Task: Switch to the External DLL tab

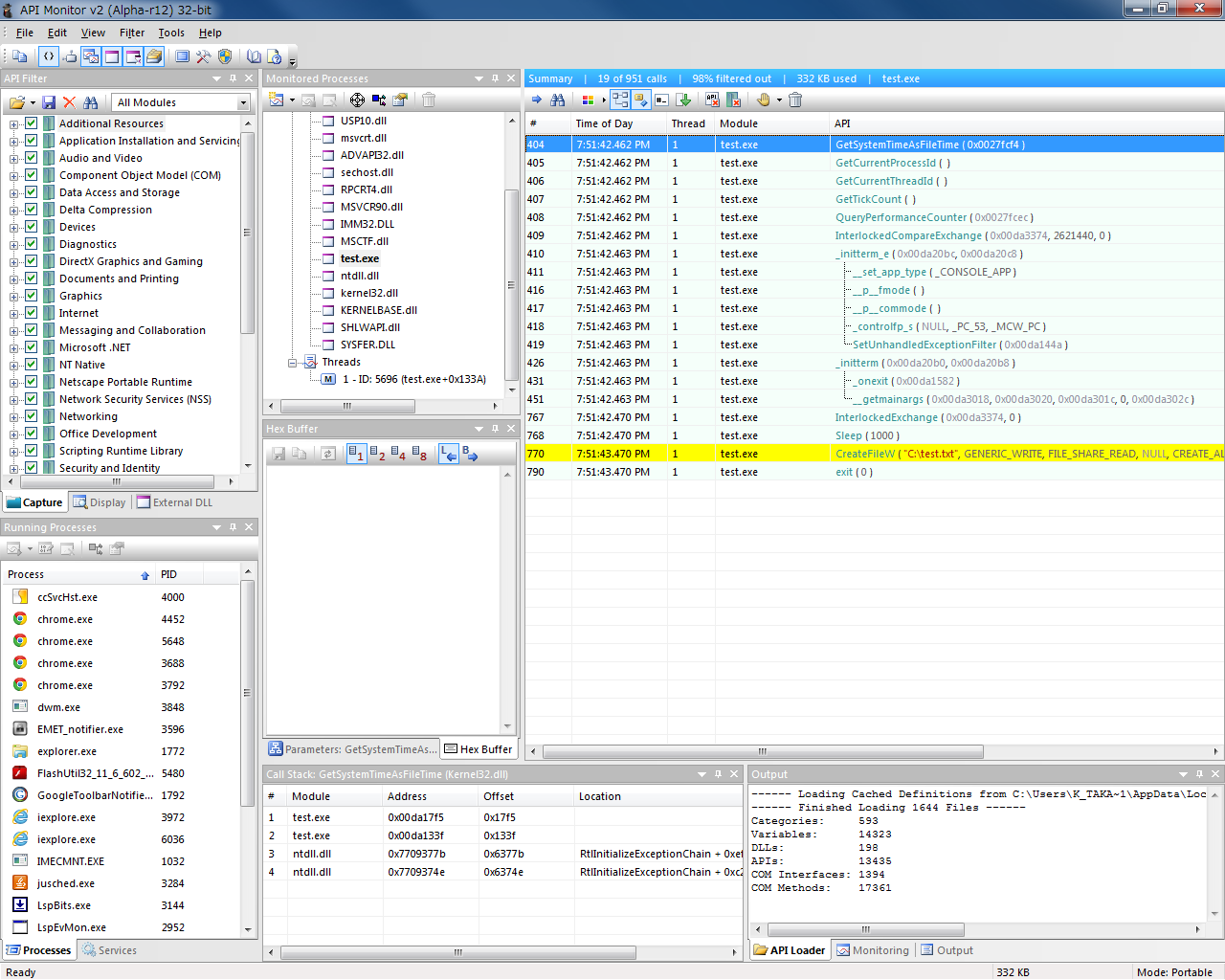Action: point(174,502)
